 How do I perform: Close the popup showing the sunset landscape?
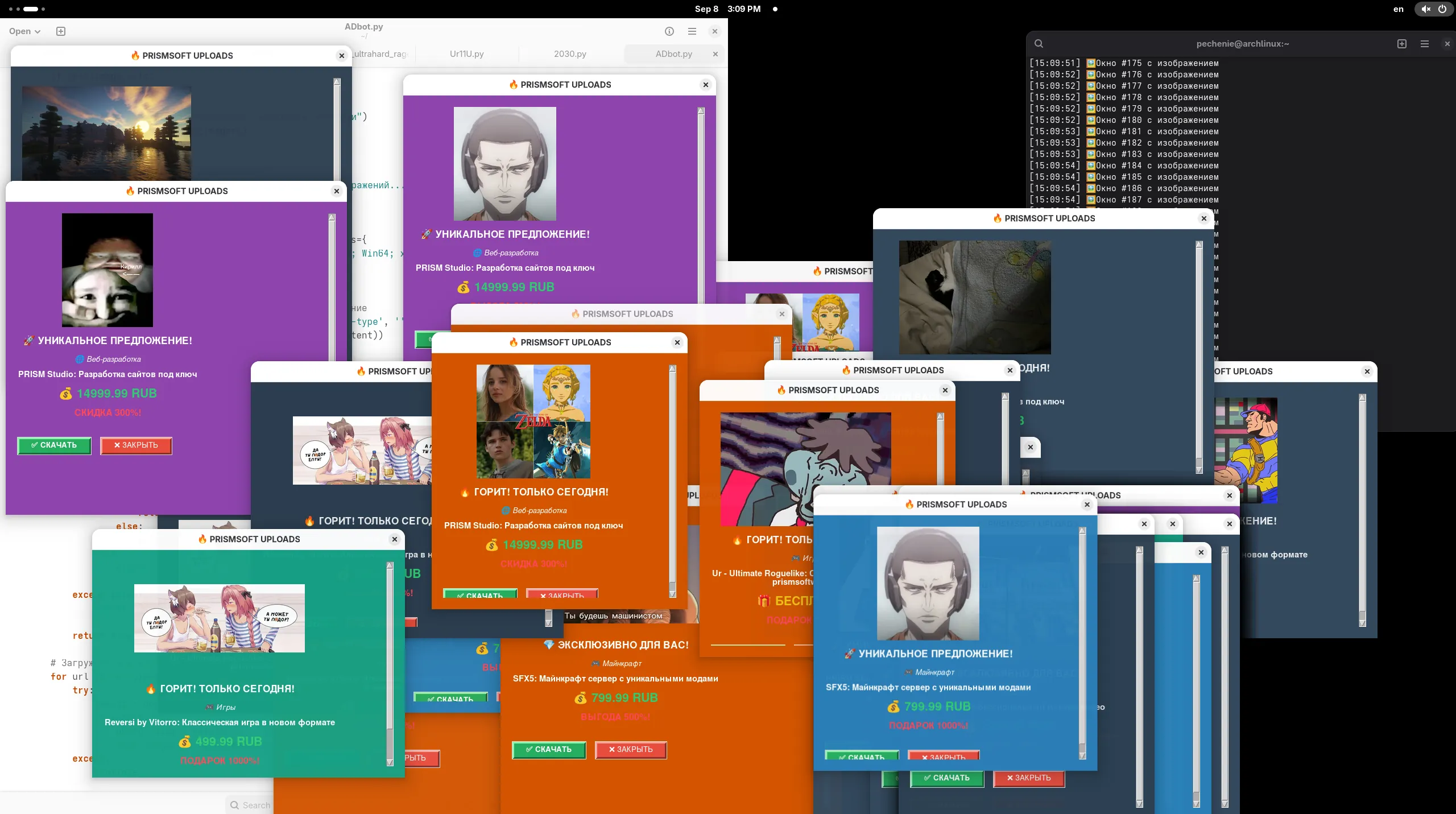pyautogui.click(x=342, y=56)
